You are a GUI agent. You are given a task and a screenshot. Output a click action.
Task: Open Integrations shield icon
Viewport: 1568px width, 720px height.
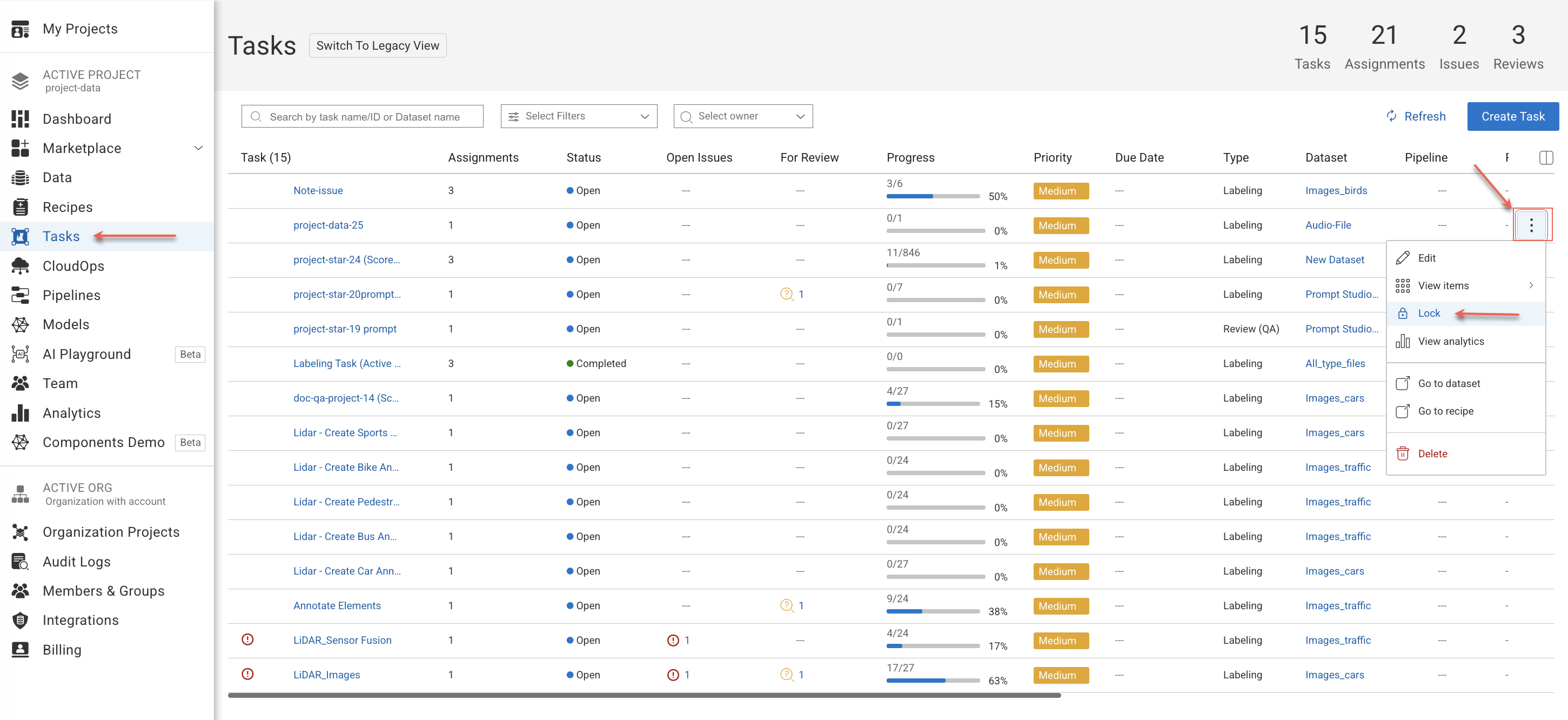click(x=20, y=619)
